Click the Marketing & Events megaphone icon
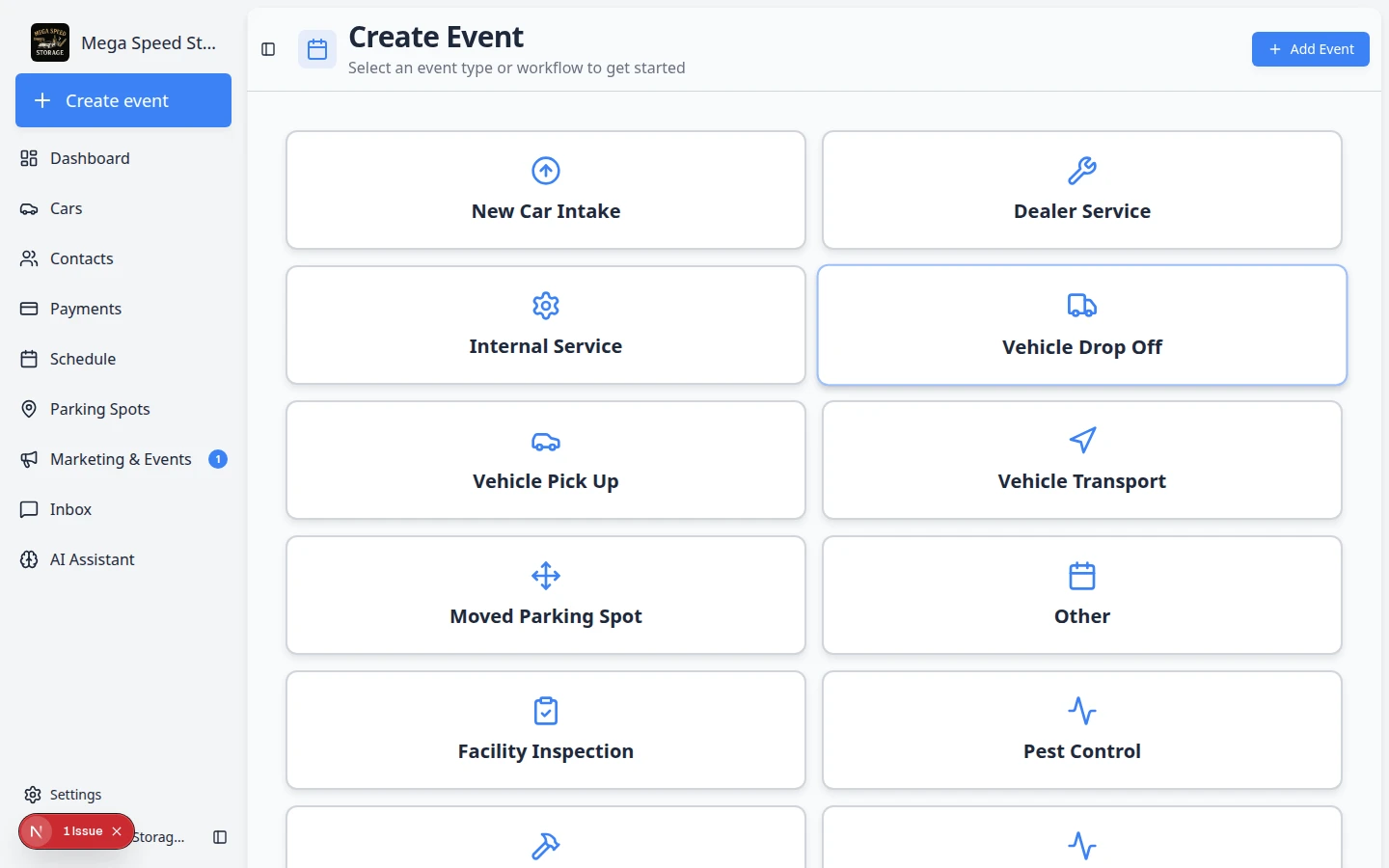The image size is (1389, 868). pyautogui.click(x=29, y=459)
